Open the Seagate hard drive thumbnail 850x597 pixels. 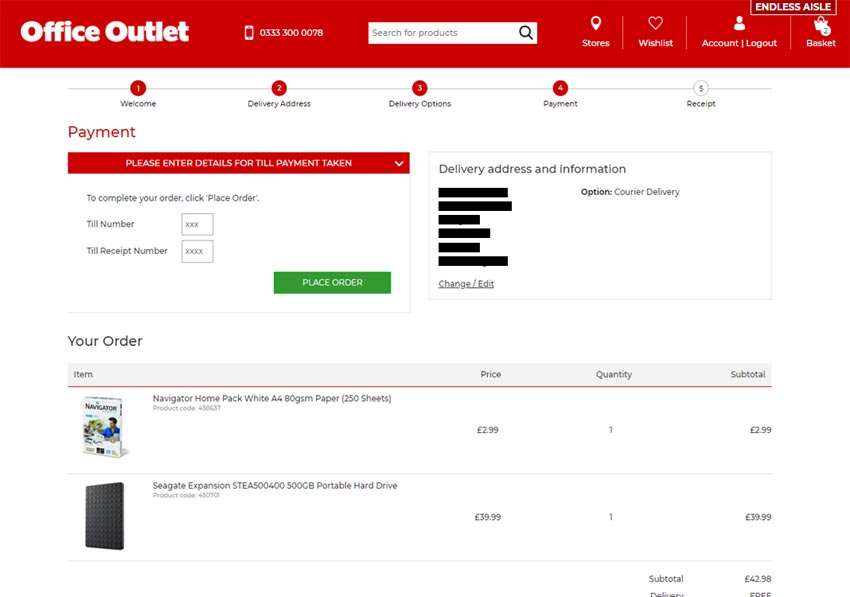(x=105, y=516)
